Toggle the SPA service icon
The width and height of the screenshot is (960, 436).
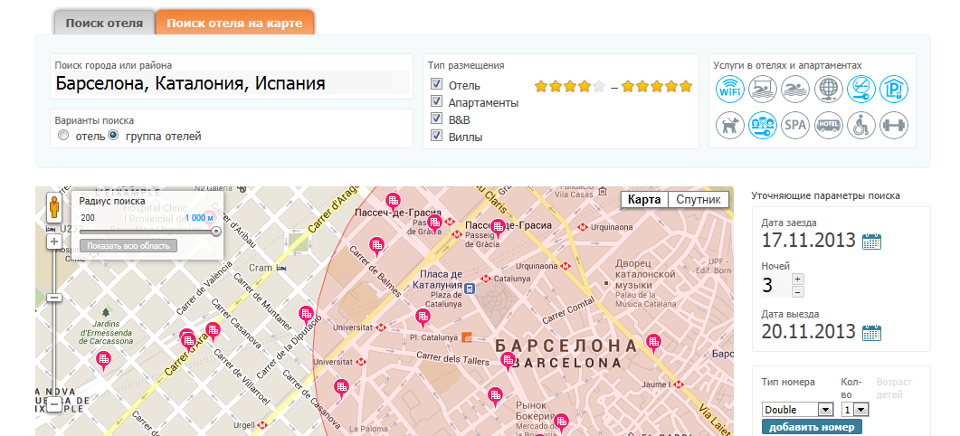(795, 126)
